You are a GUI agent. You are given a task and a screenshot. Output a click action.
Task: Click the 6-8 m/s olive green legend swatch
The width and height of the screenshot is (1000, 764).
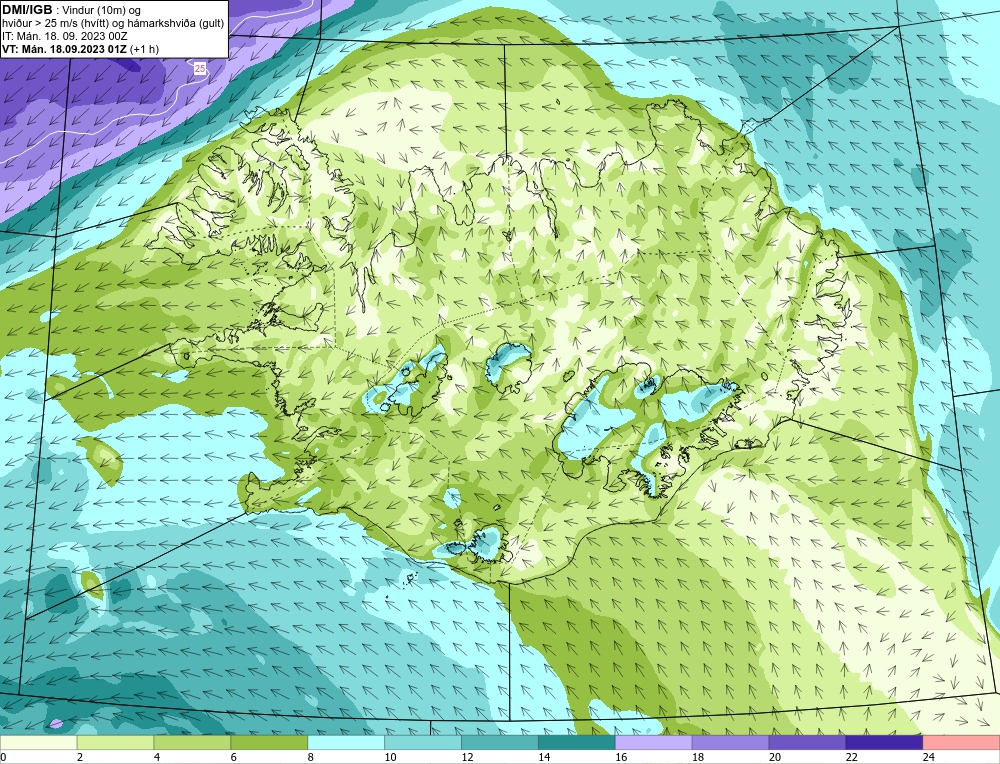[x=269, y=742]
